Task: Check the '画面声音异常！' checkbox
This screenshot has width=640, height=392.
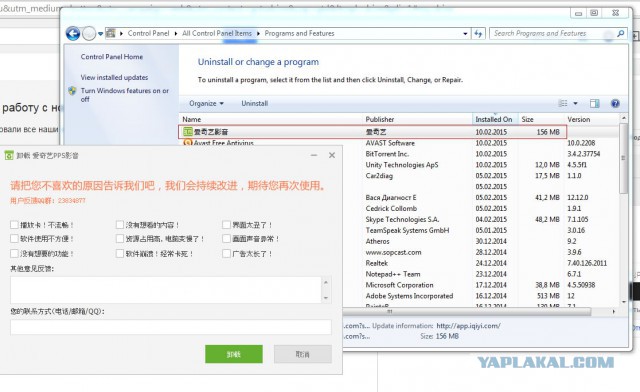Action: pos(227,238)
